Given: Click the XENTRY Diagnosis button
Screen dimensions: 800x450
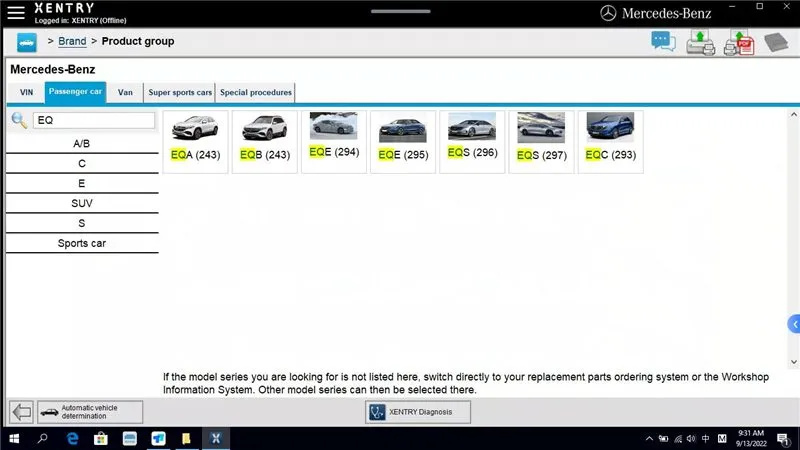Looking at the screenshot, I should pyautogui.click(x=418, y=412).
